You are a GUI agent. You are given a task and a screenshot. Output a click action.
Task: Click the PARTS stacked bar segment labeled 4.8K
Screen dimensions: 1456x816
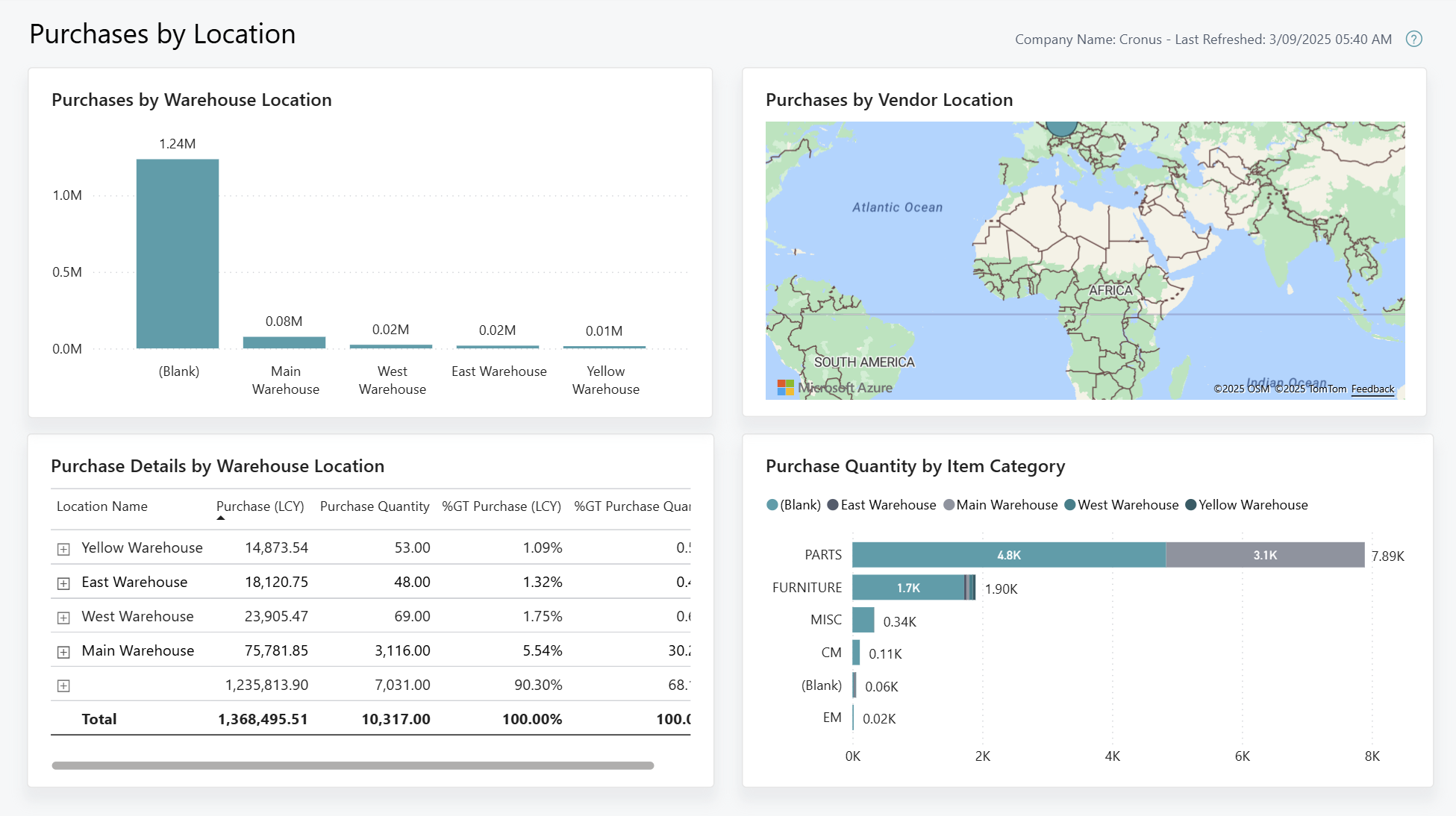point(1007,555)
